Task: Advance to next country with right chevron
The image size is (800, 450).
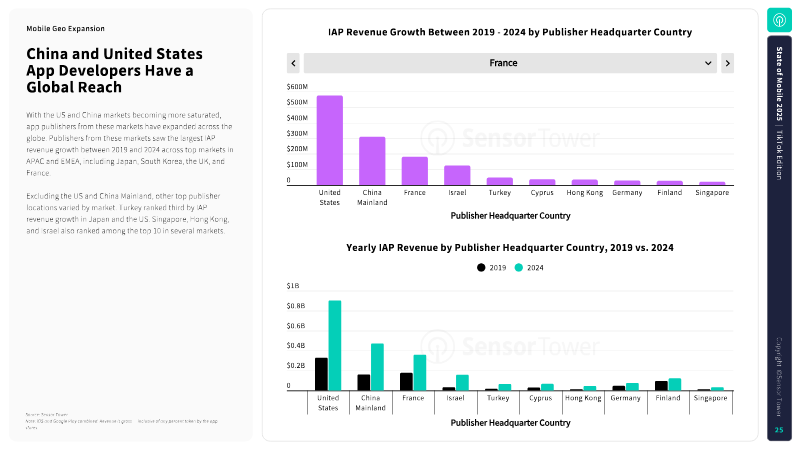Action: point(727,63)
